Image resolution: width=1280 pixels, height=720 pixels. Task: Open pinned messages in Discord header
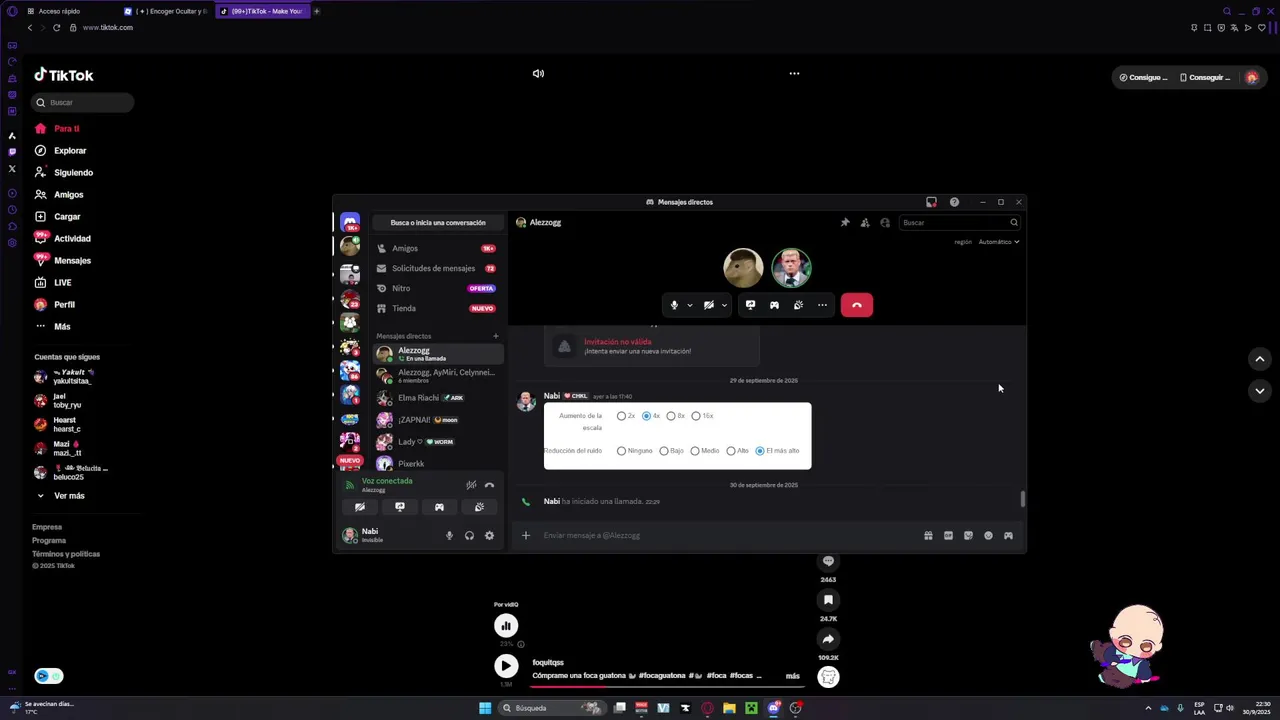pos(845,223)
